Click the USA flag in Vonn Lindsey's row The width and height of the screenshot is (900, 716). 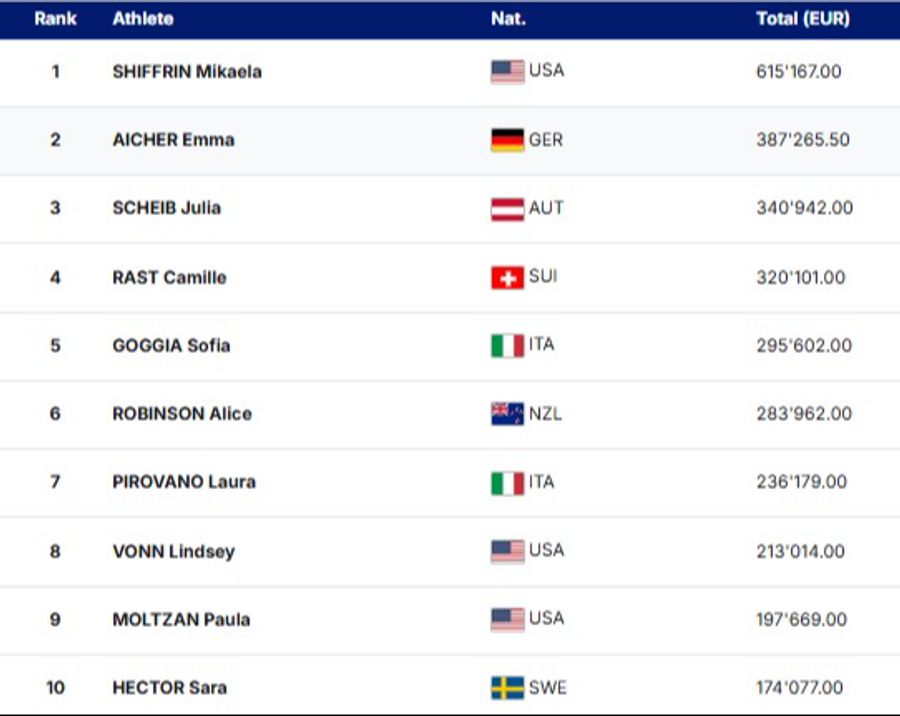point(507,551)
